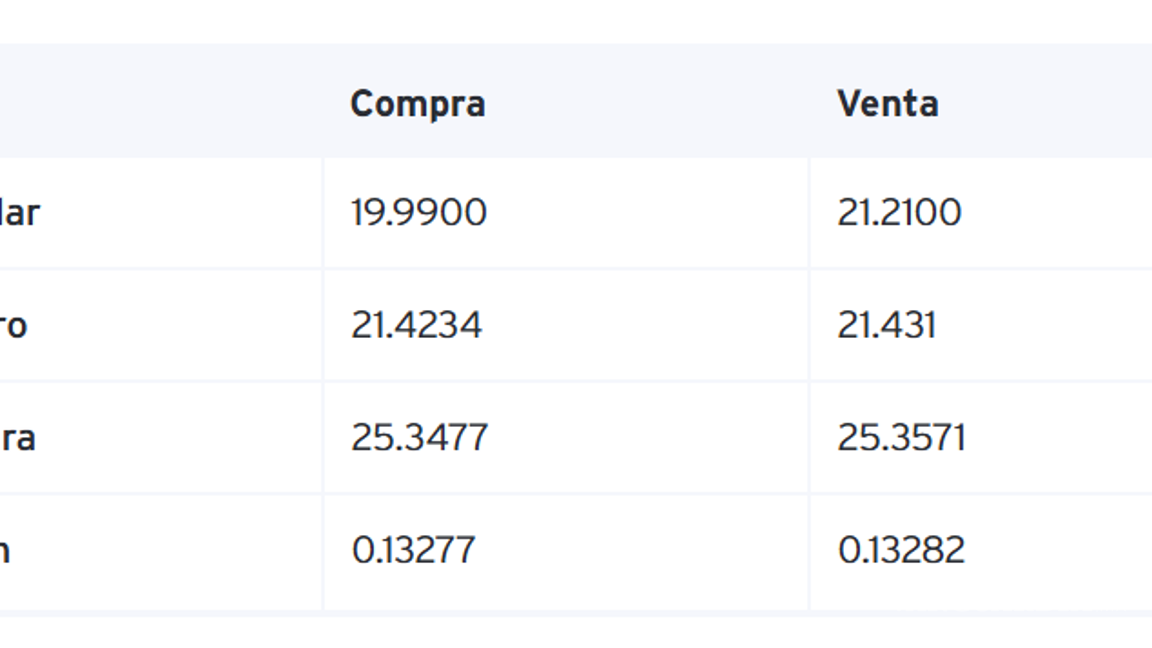This screenshot has width=1152, height=648.
Task: Pick the 25.3571 Venta cell
Action: click(901, 437)
